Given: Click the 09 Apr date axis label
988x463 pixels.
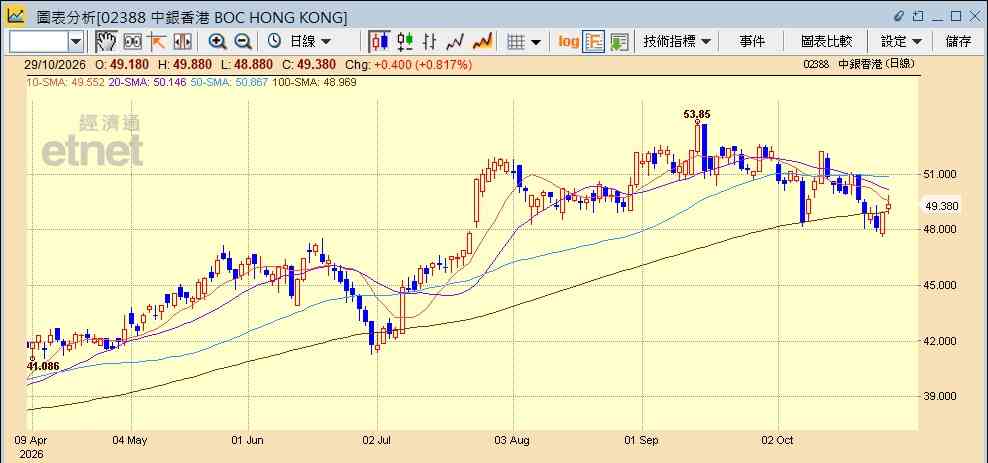Looking at the screenshot, I should tap(29, 440).
